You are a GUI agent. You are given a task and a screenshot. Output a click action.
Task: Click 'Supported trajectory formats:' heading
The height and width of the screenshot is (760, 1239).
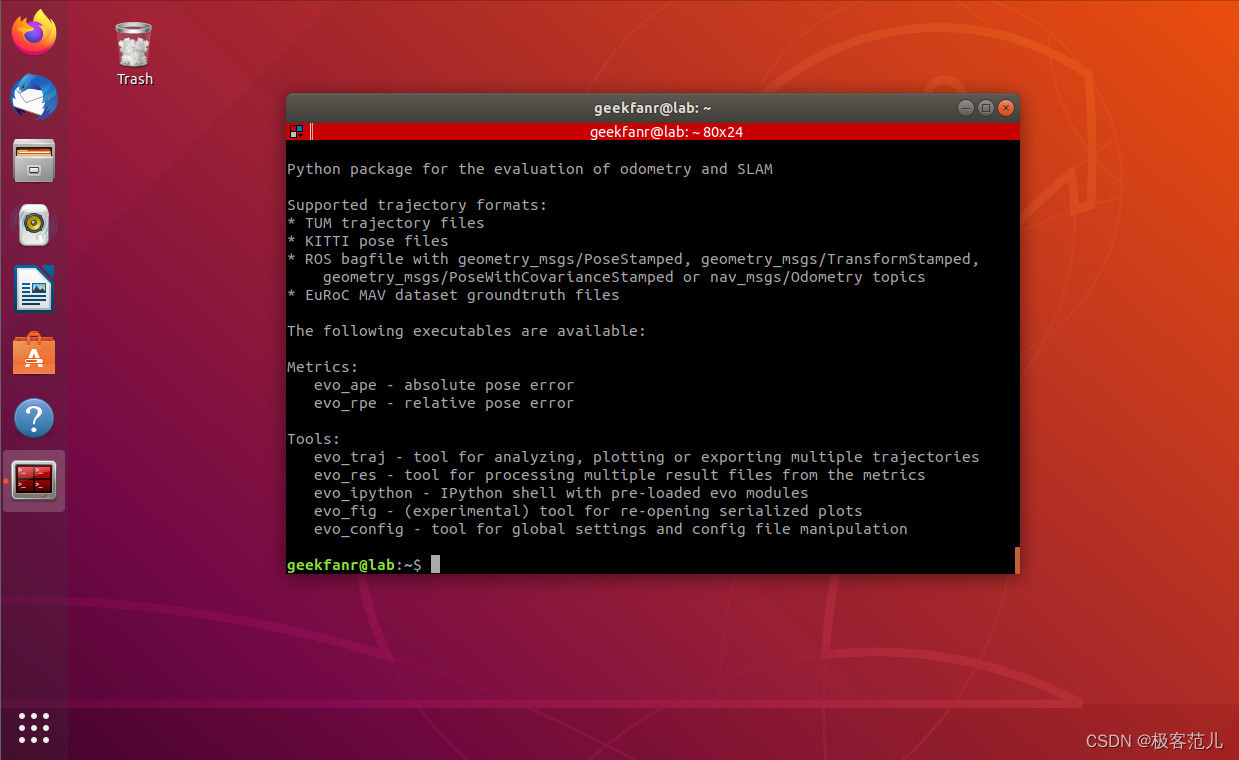tap(417, 205)
